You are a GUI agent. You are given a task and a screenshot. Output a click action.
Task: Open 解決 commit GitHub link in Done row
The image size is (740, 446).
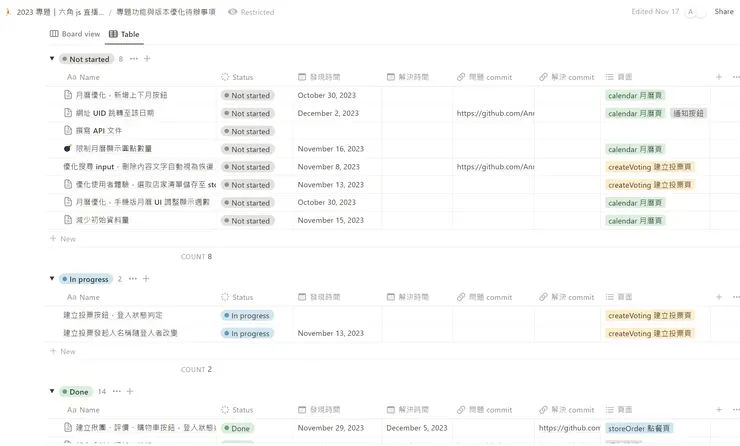click(569, 428)
